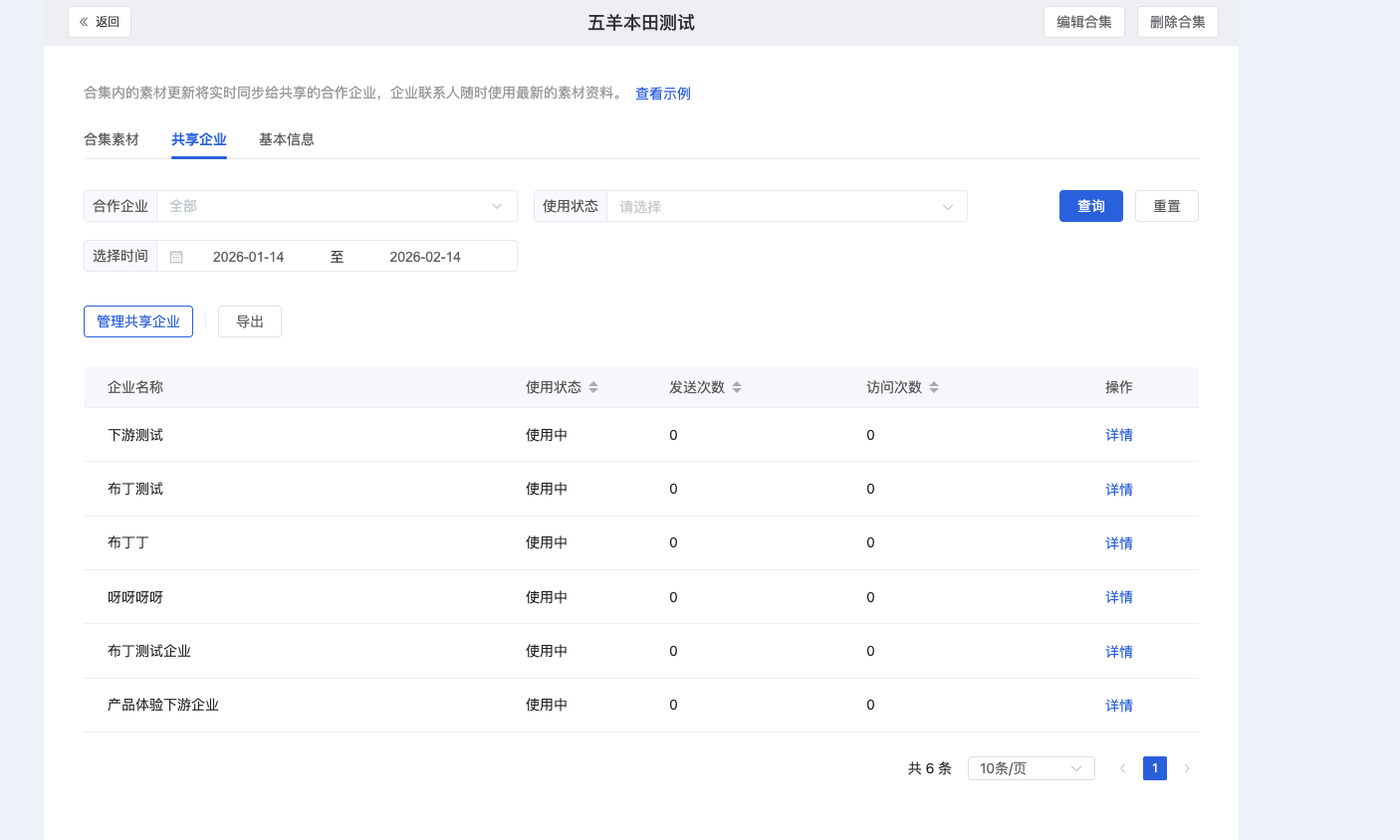Go to the previous page arrow

(x=1122, y=768)
